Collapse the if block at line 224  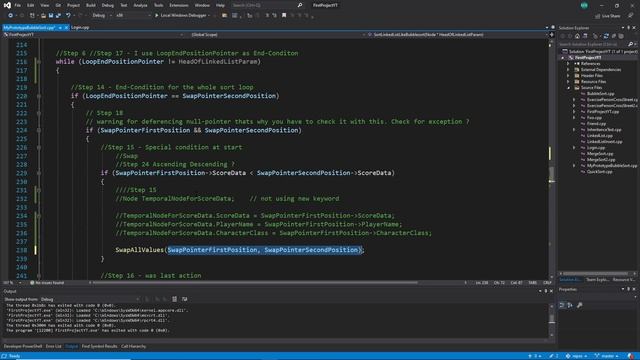[x=39, y=130]
